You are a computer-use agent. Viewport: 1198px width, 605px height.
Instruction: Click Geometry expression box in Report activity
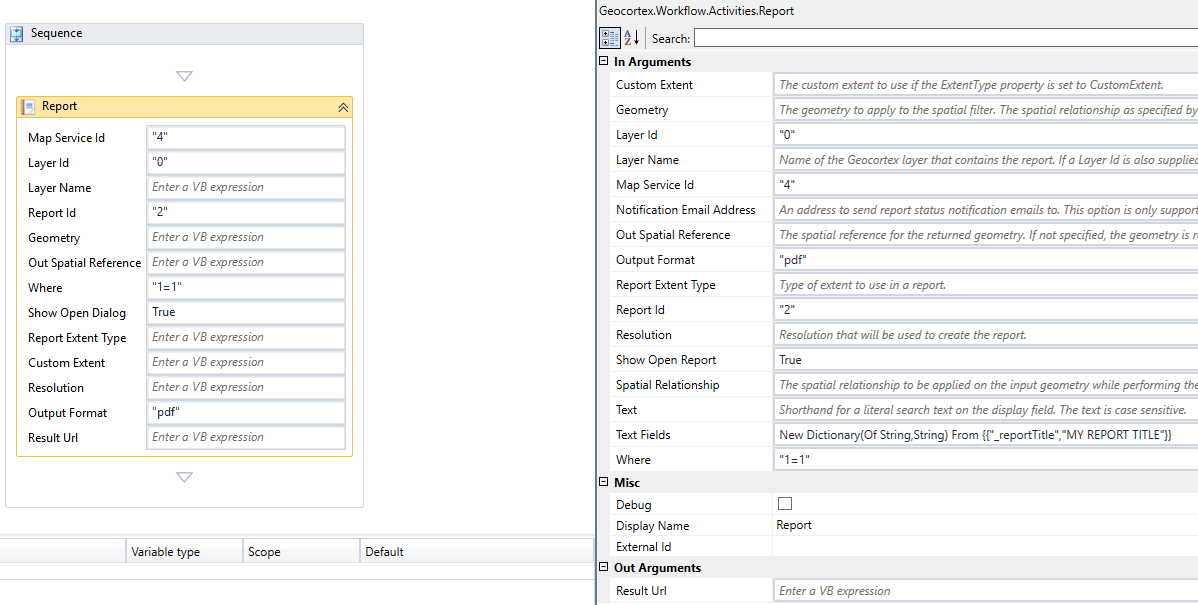coord(246,238)
